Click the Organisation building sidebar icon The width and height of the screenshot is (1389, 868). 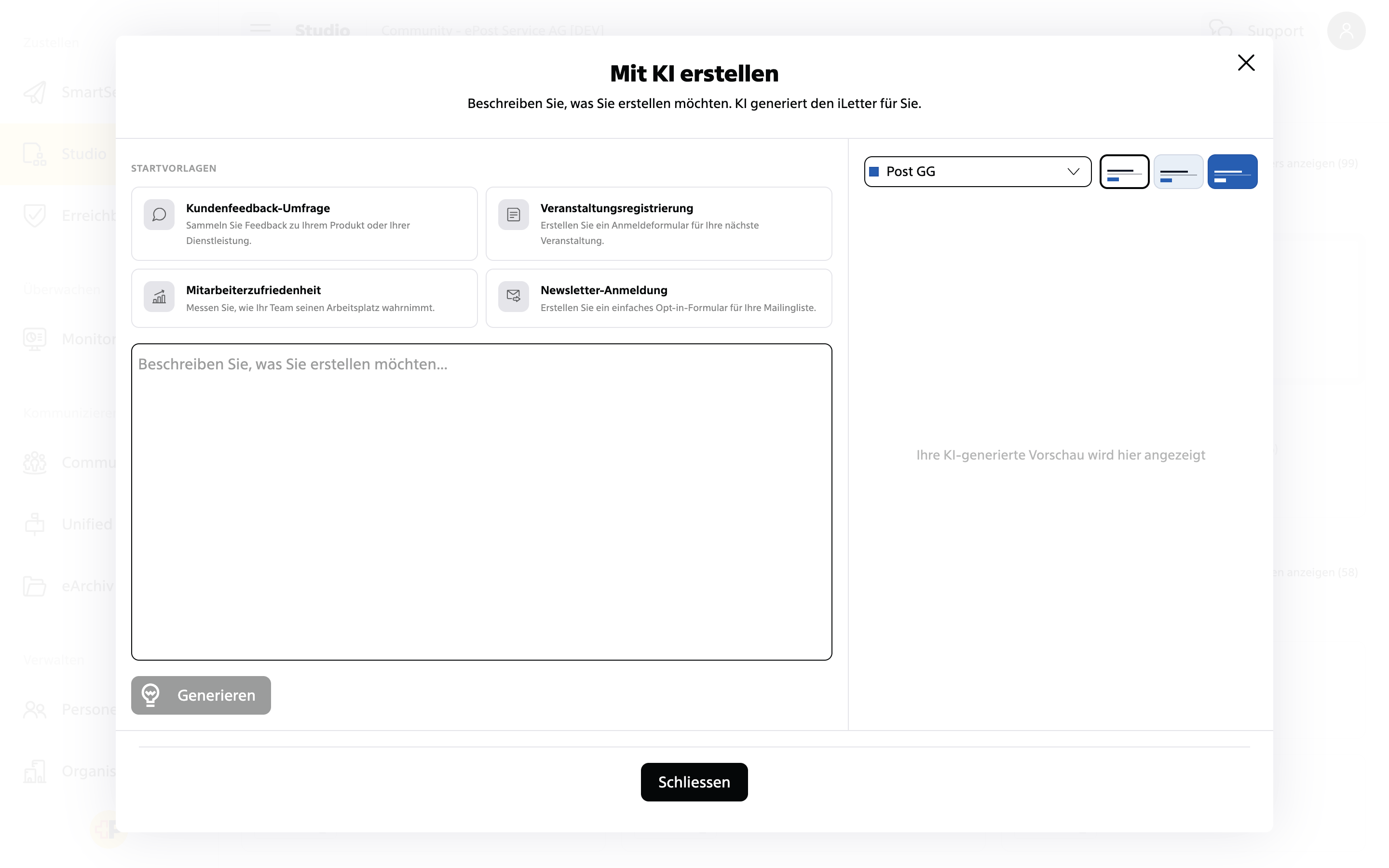tap(34, 771)
